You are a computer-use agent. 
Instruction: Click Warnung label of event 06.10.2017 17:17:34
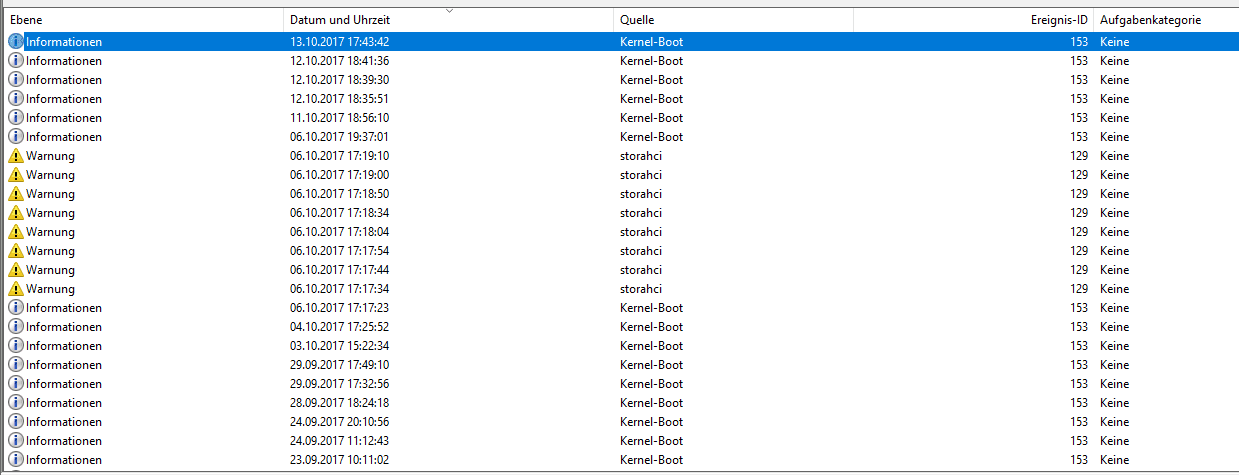point(50,289)
